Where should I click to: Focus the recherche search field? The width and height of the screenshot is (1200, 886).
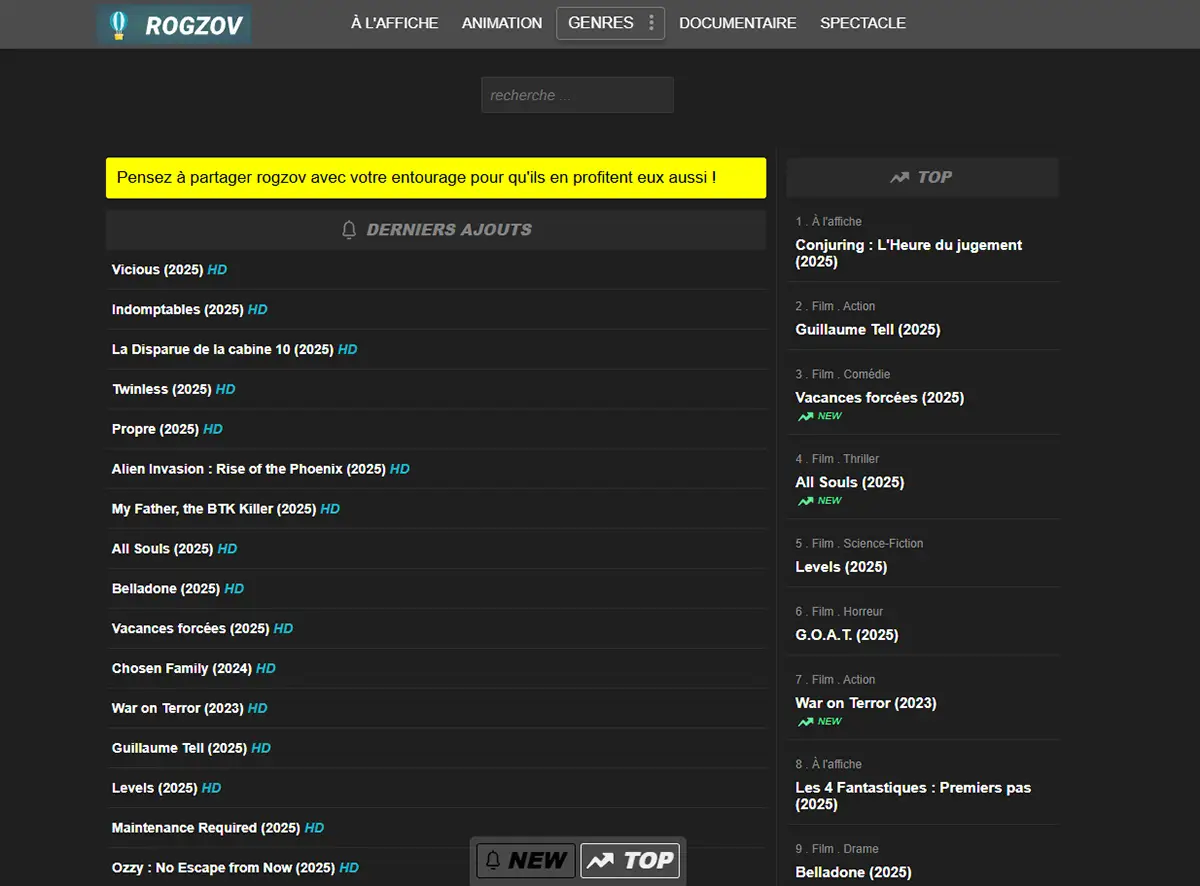[577, 95]
